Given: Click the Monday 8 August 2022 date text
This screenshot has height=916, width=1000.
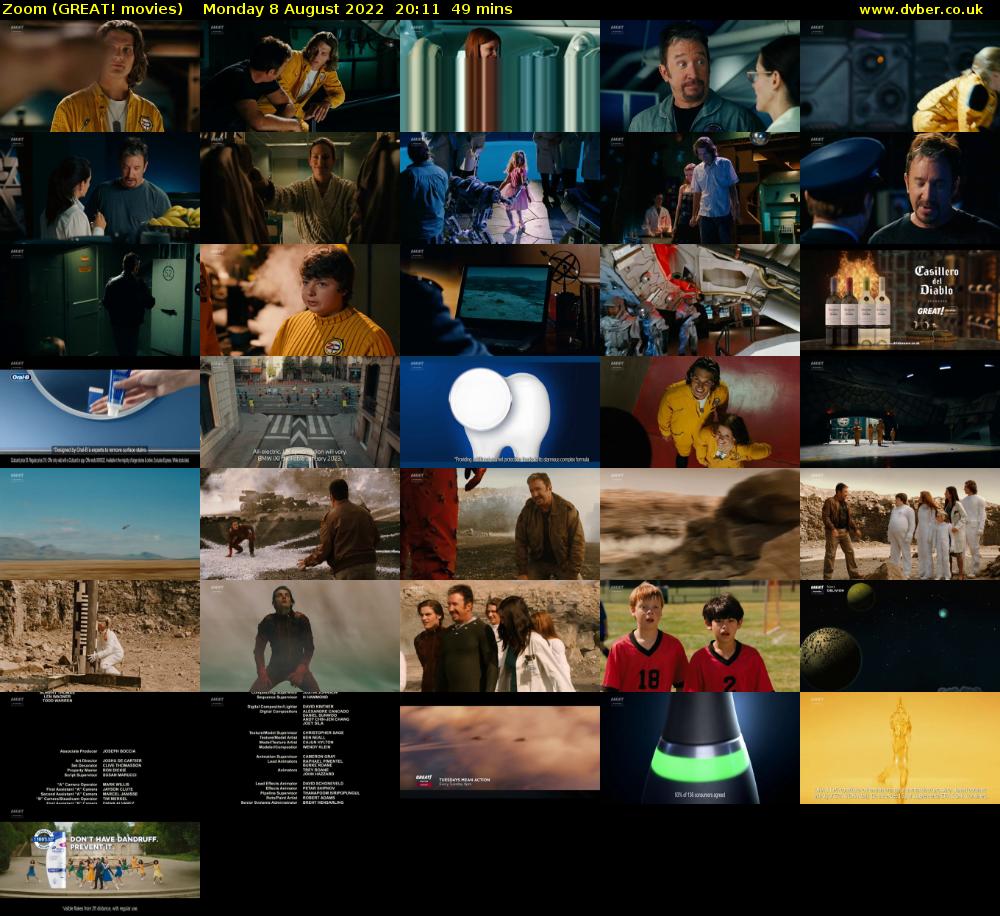Looking at the screenshot, I should [293, 10].
